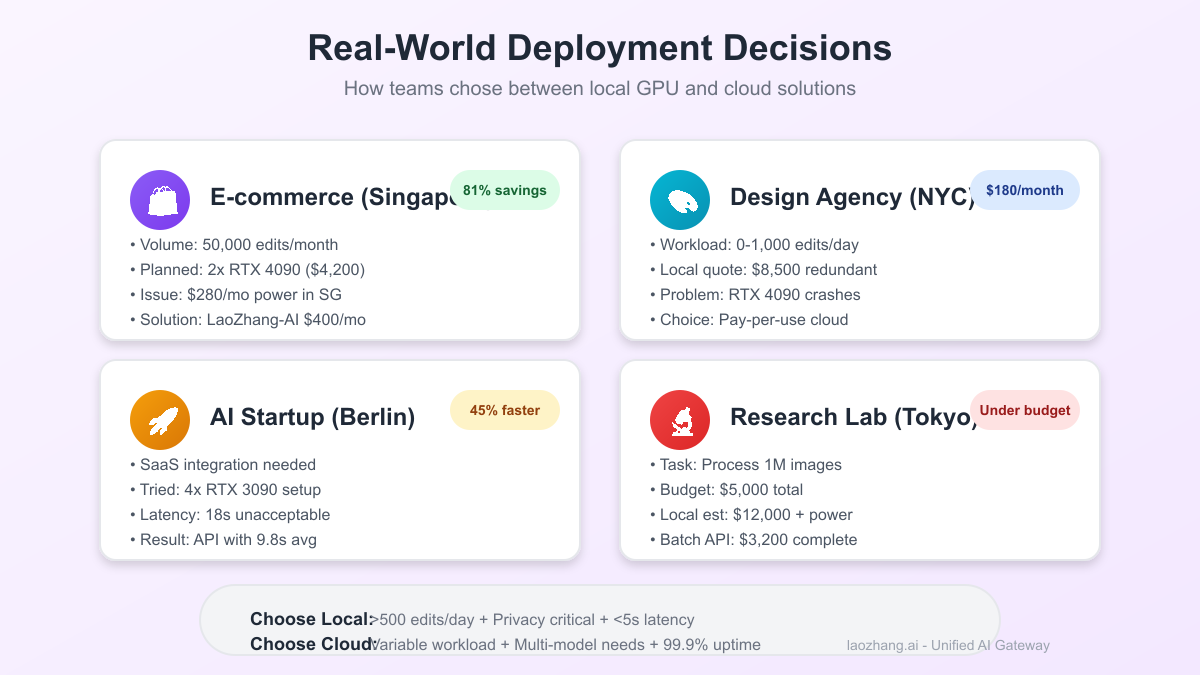1200x675 pixels.
Task: Click the Choose Local label
Action: (311, 620)
